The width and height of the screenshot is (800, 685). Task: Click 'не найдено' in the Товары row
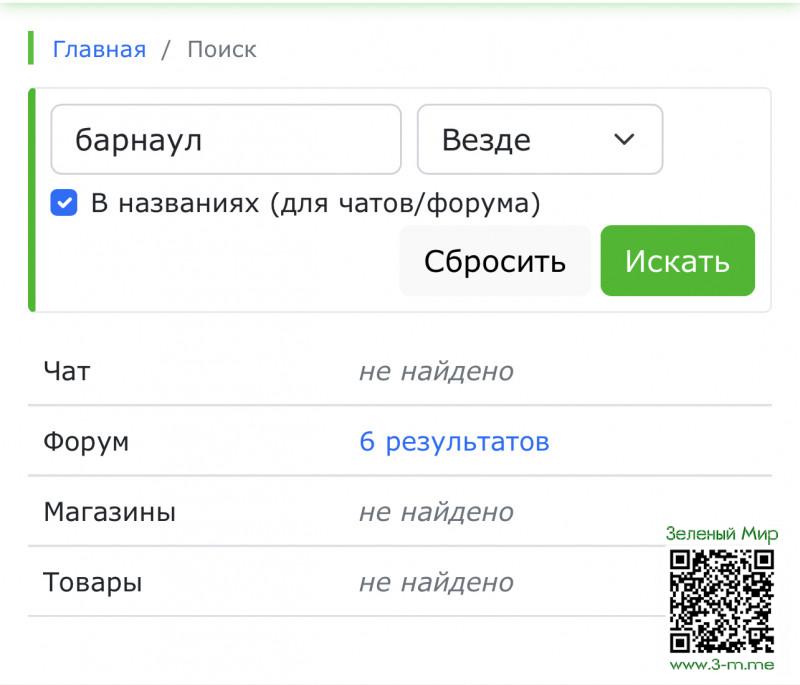[x=436, y=583]
